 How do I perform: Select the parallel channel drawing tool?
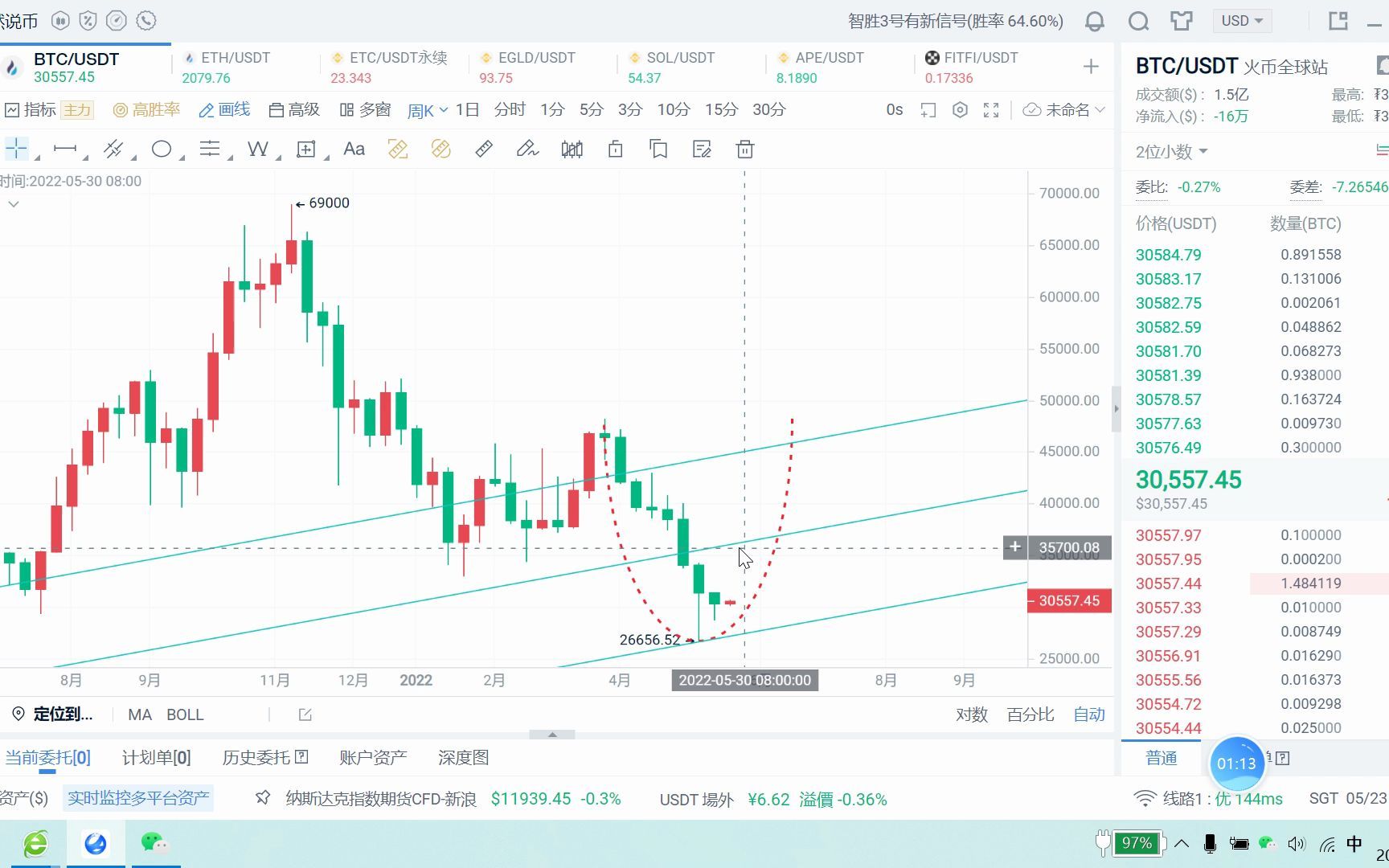pos(113,149)
